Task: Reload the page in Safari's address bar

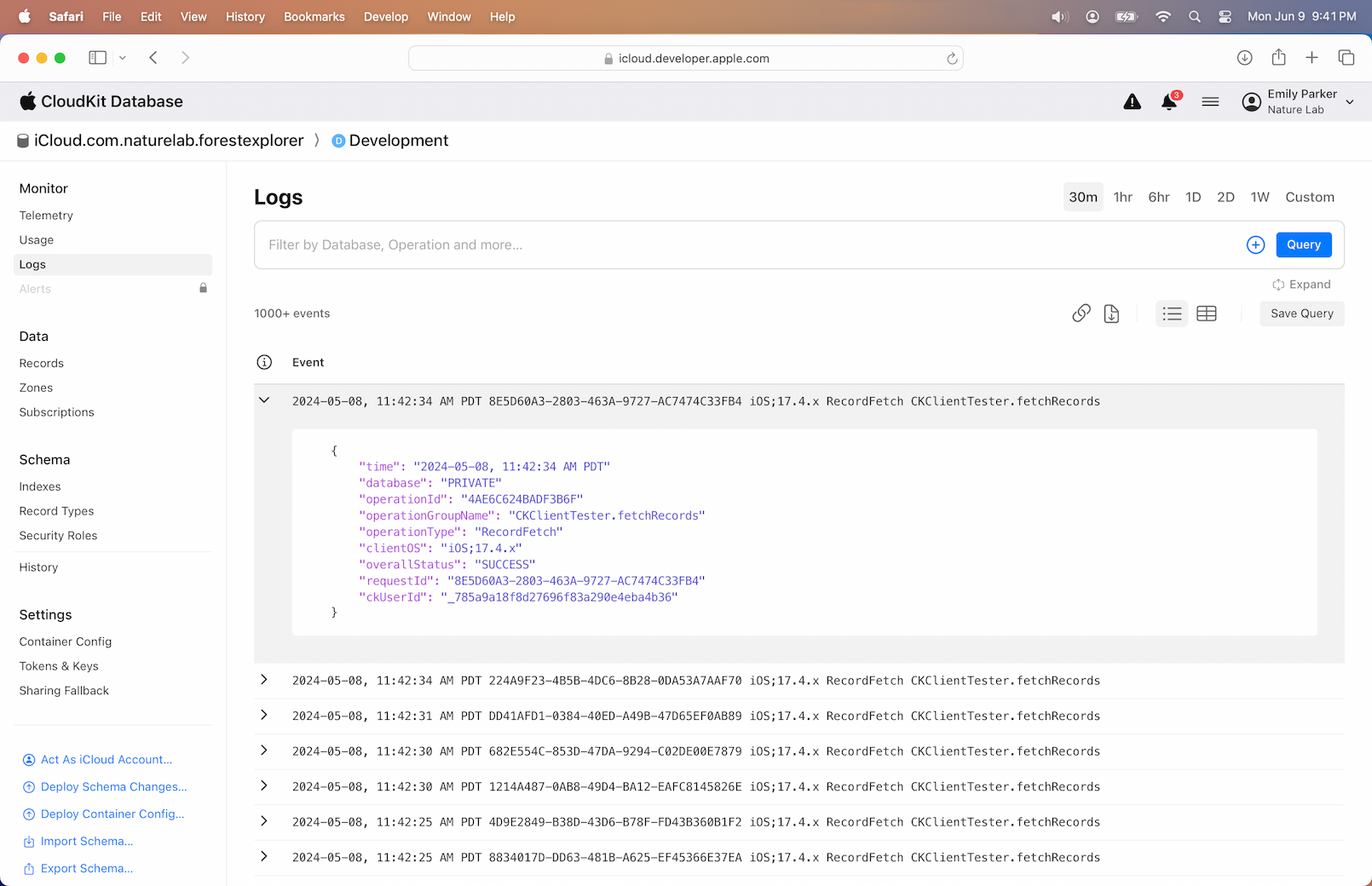Action: click(952, 59)
